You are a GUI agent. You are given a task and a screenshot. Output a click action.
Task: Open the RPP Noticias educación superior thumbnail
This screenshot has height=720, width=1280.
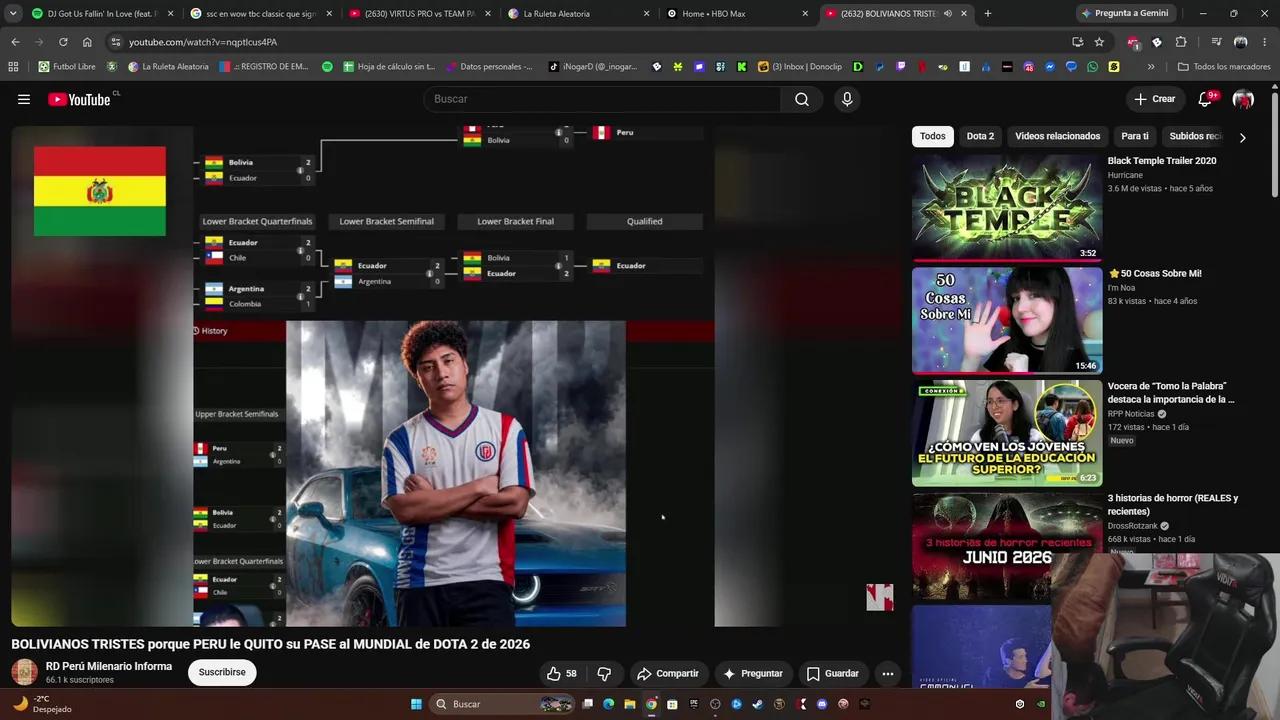tap(1007, 433)
